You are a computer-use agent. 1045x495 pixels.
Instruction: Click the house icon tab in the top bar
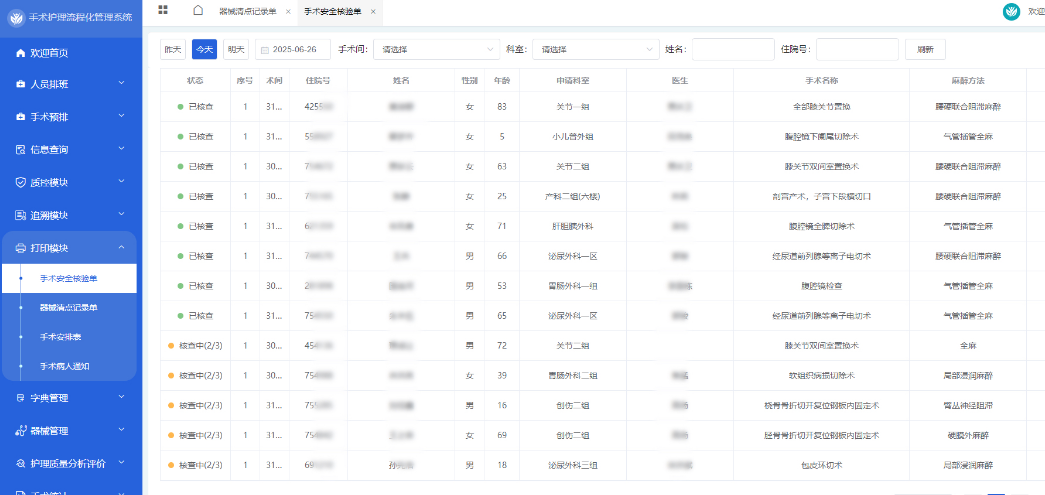[x=197, y=10]
